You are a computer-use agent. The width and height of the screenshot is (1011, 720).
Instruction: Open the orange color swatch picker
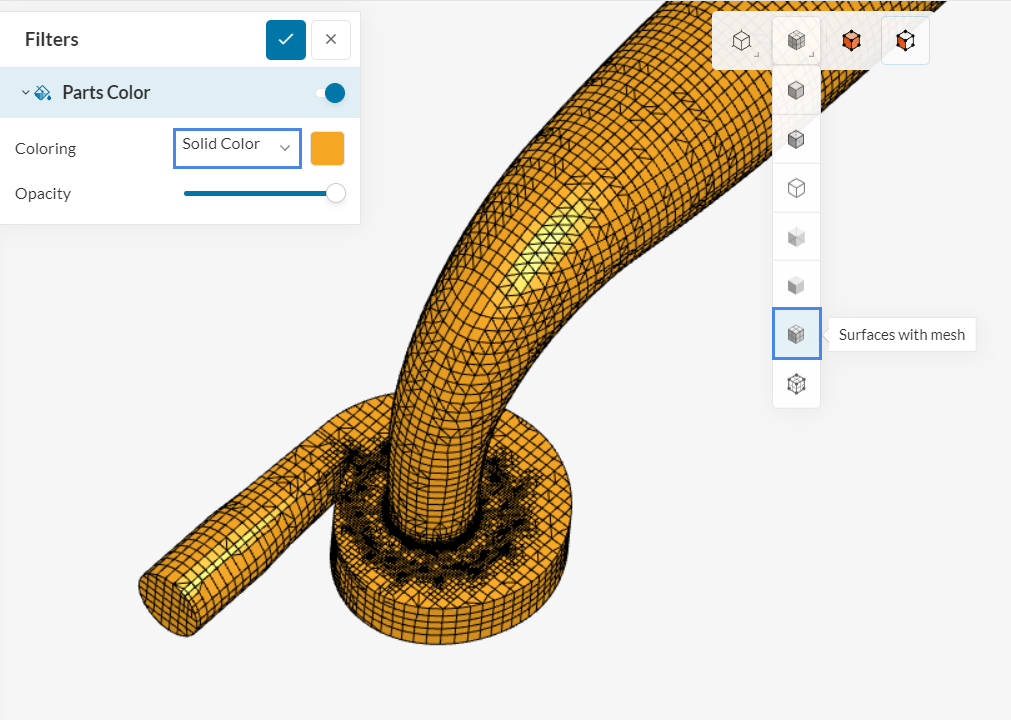327,147
